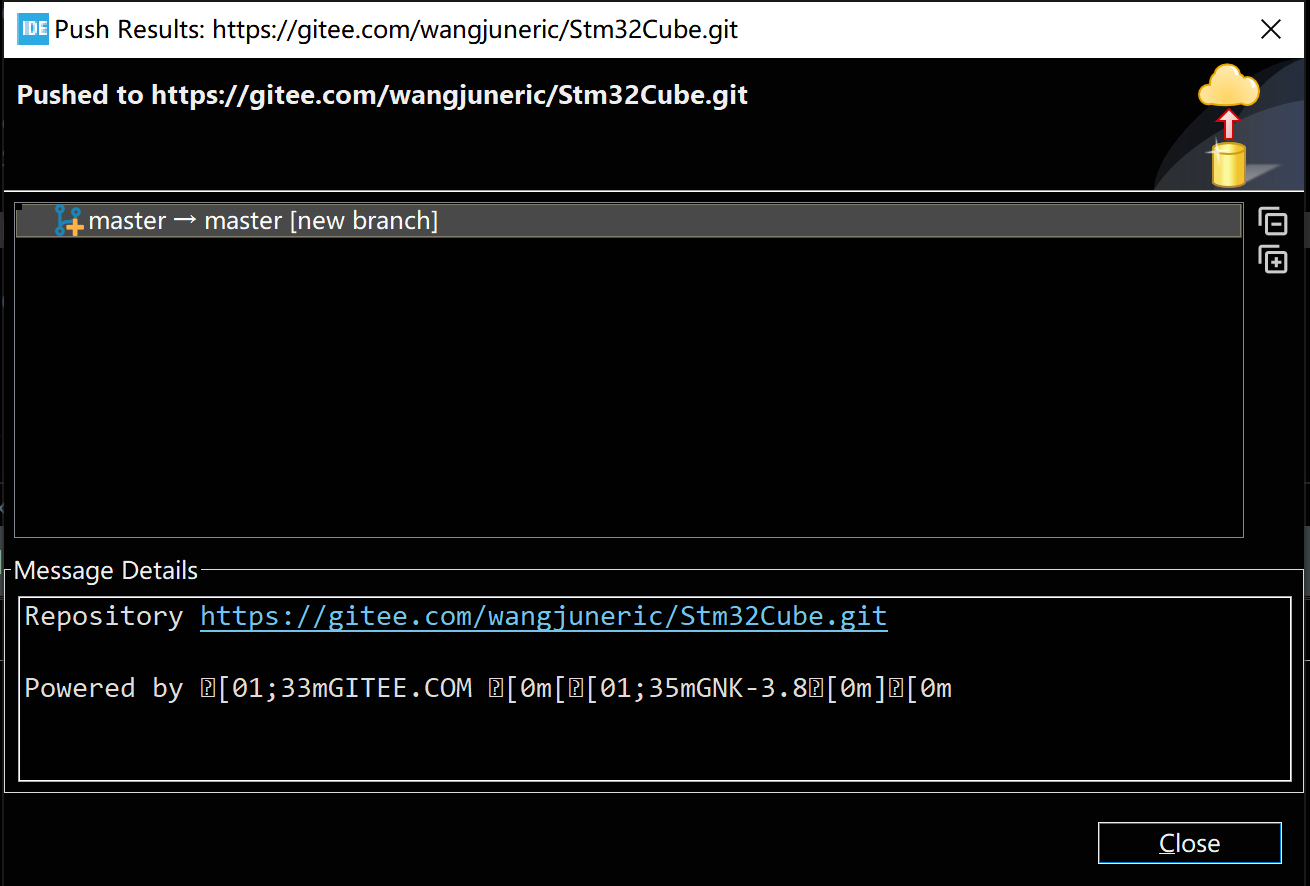Screen dimensions: 1310x886
Task: Expand all push result entries
Action: tap(1272, 260)
